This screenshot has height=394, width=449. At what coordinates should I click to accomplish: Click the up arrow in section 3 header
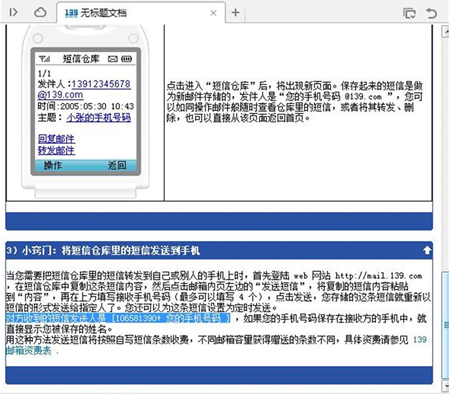tap(427, 250)
